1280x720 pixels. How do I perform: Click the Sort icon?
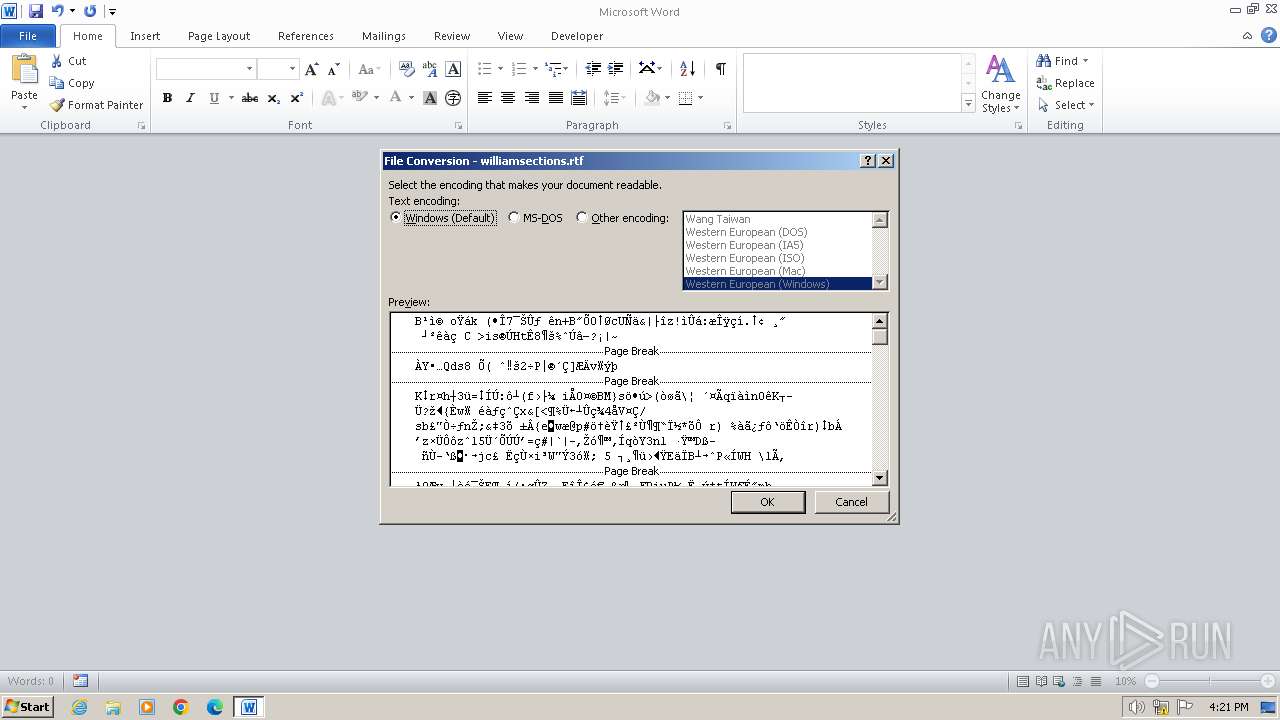point(687,69)
